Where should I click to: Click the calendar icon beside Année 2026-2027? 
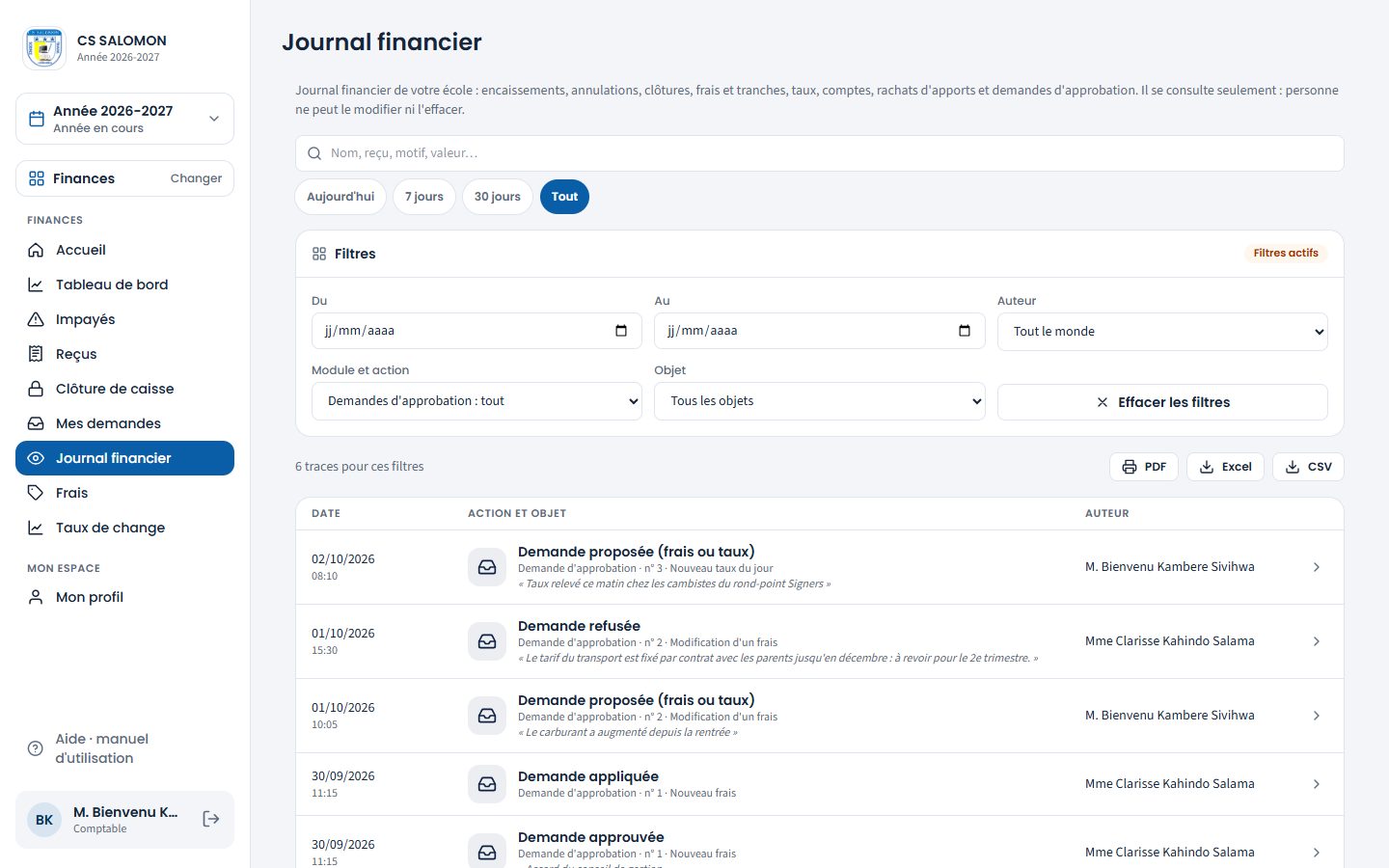[x=37, y=119]
